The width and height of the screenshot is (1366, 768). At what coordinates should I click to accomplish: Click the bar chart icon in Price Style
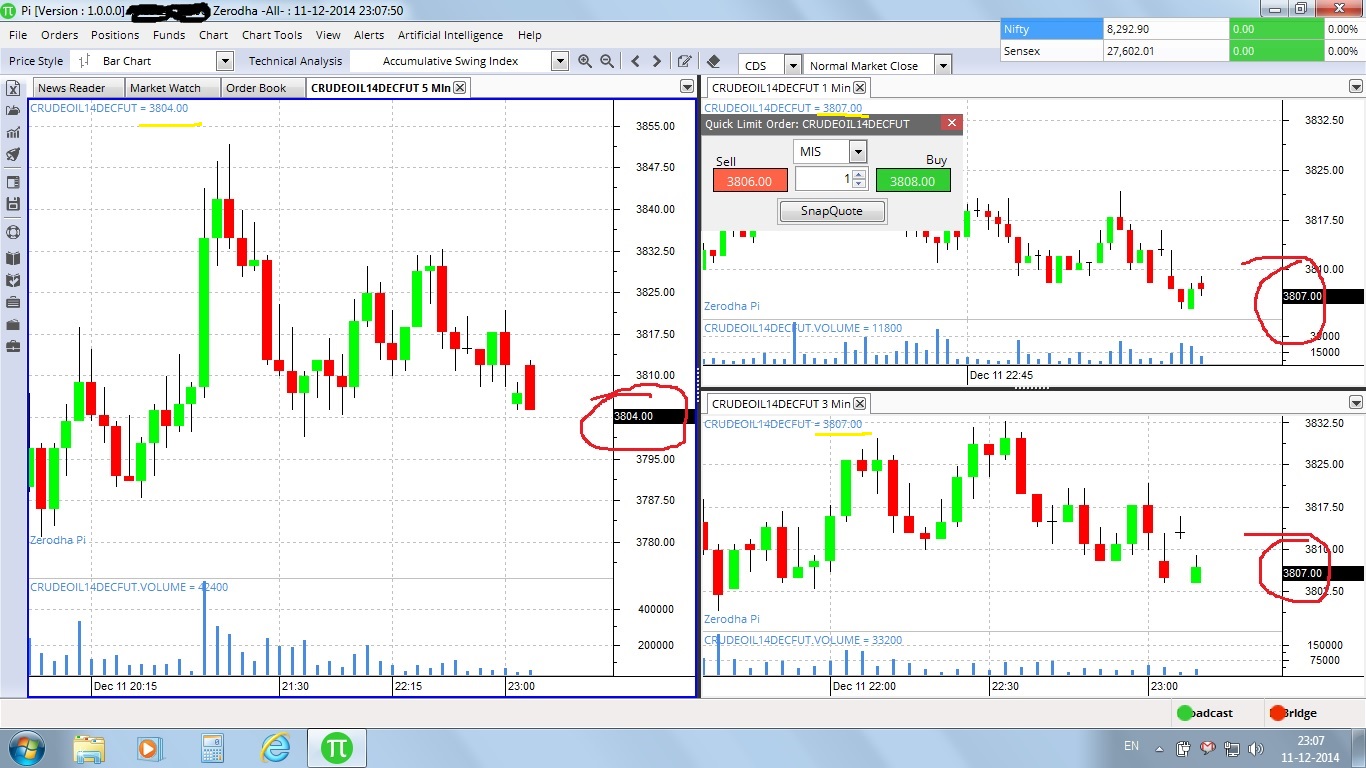click(x=84, y=61)
